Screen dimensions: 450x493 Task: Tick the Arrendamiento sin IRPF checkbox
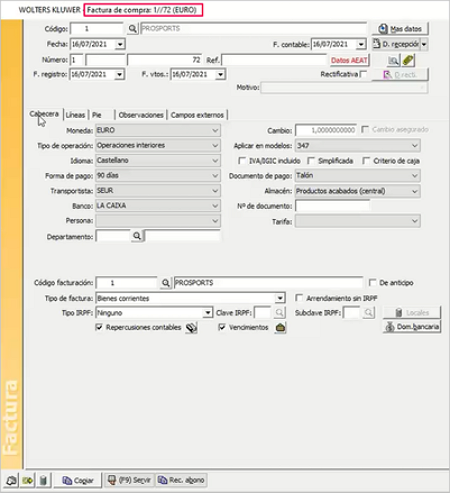pos(299,298)
